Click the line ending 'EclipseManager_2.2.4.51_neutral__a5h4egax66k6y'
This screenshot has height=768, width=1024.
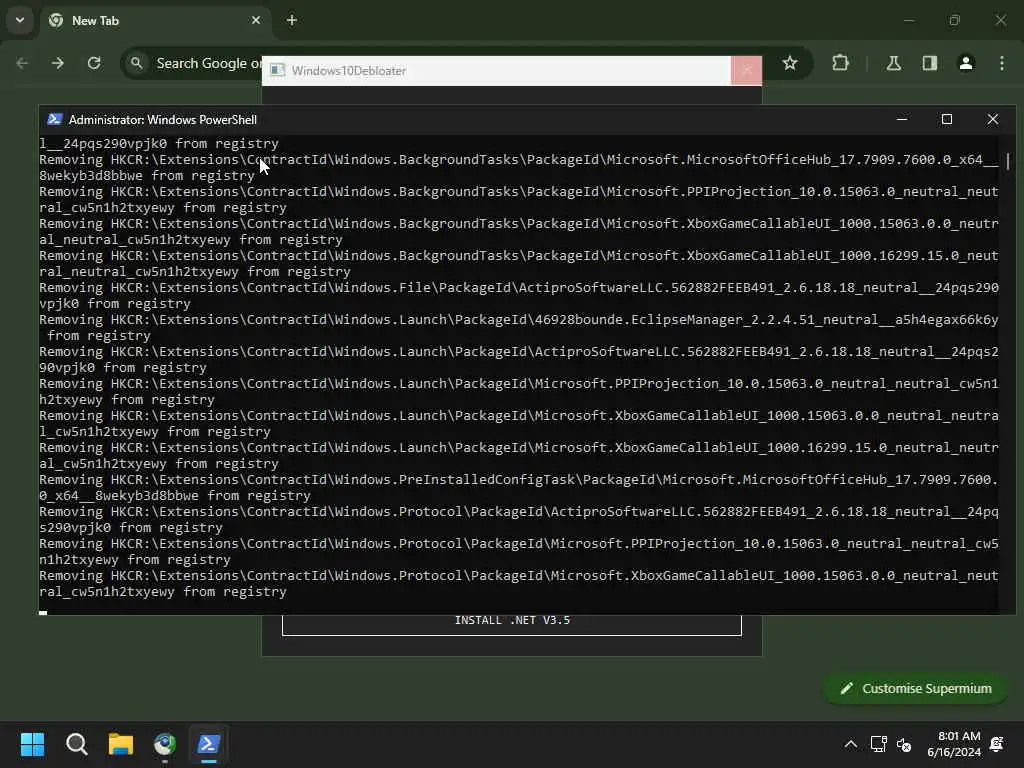[x=519, y=319]
